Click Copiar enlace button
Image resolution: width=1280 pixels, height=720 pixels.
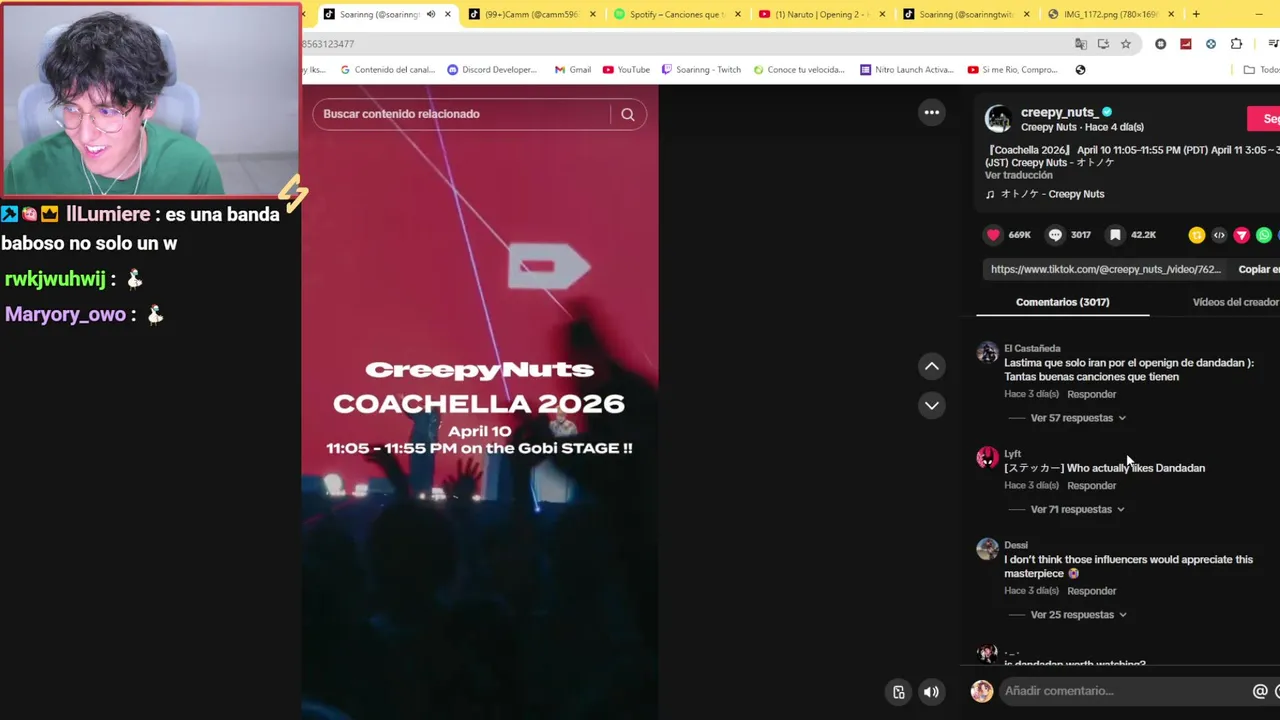pyautogui.click(x=1259, y=269)
